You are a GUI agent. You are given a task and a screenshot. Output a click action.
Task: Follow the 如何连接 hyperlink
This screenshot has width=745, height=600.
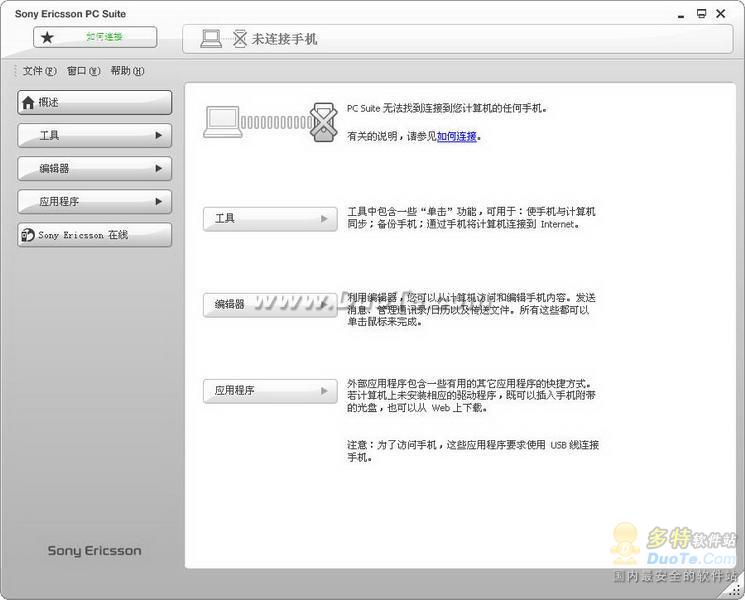[457, 136]
